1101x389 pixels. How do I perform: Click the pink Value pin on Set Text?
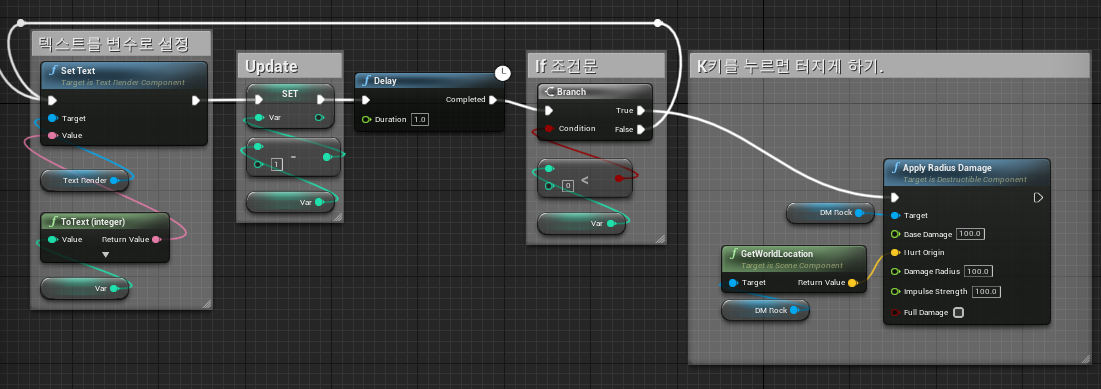[53, 136]
